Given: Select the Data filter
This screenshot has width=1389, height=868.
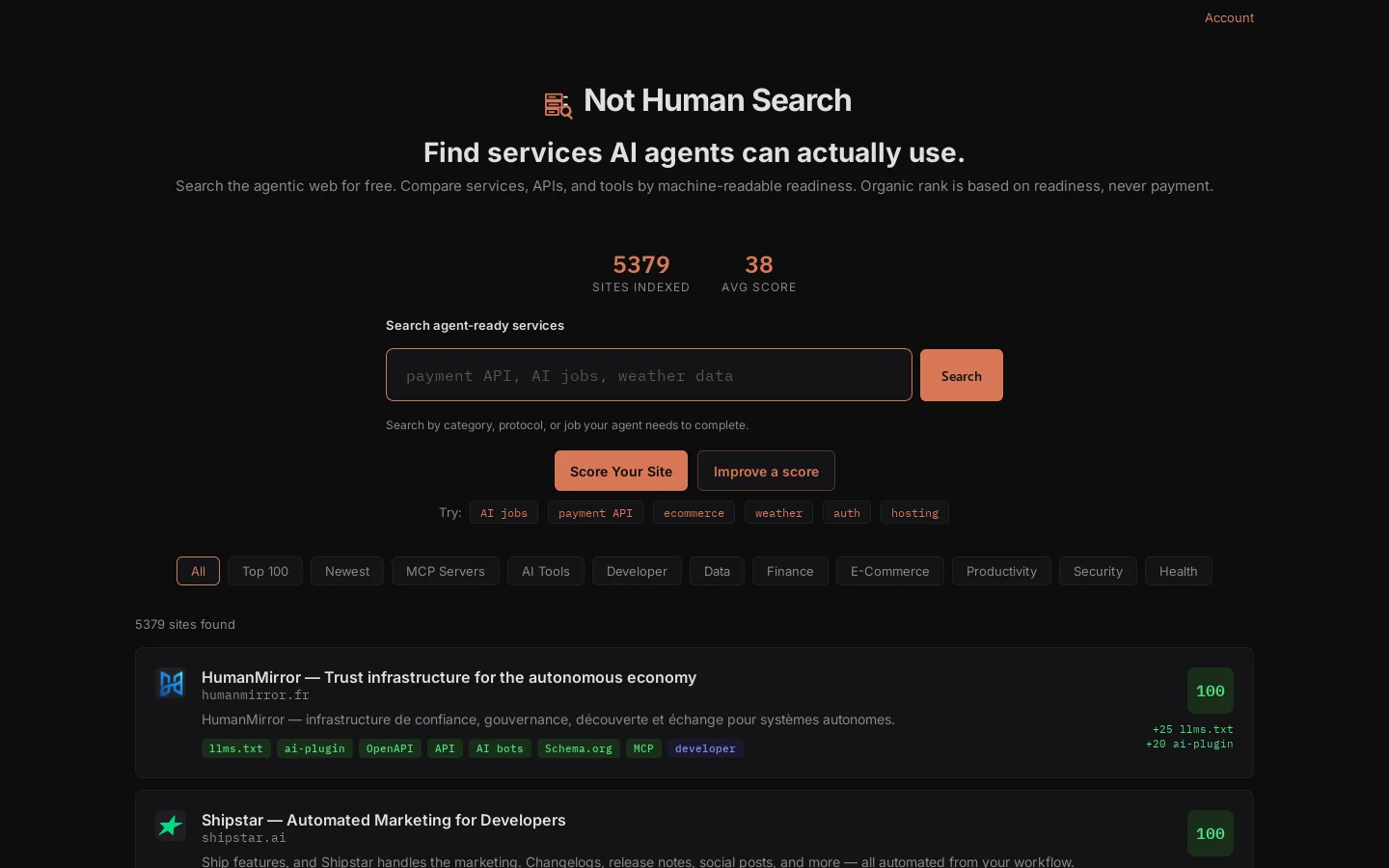Looking at the screenshot, I should click(x=717, y=571).
